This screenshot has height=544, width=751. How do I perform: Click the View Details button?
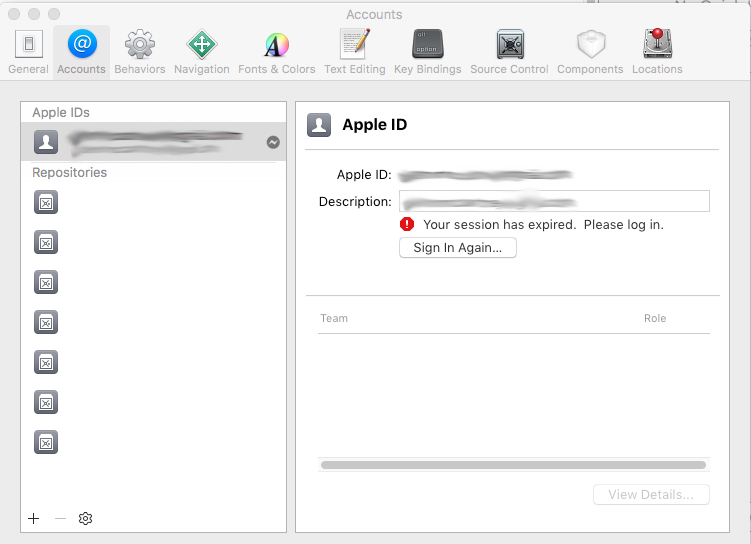[x=651, y=494]
